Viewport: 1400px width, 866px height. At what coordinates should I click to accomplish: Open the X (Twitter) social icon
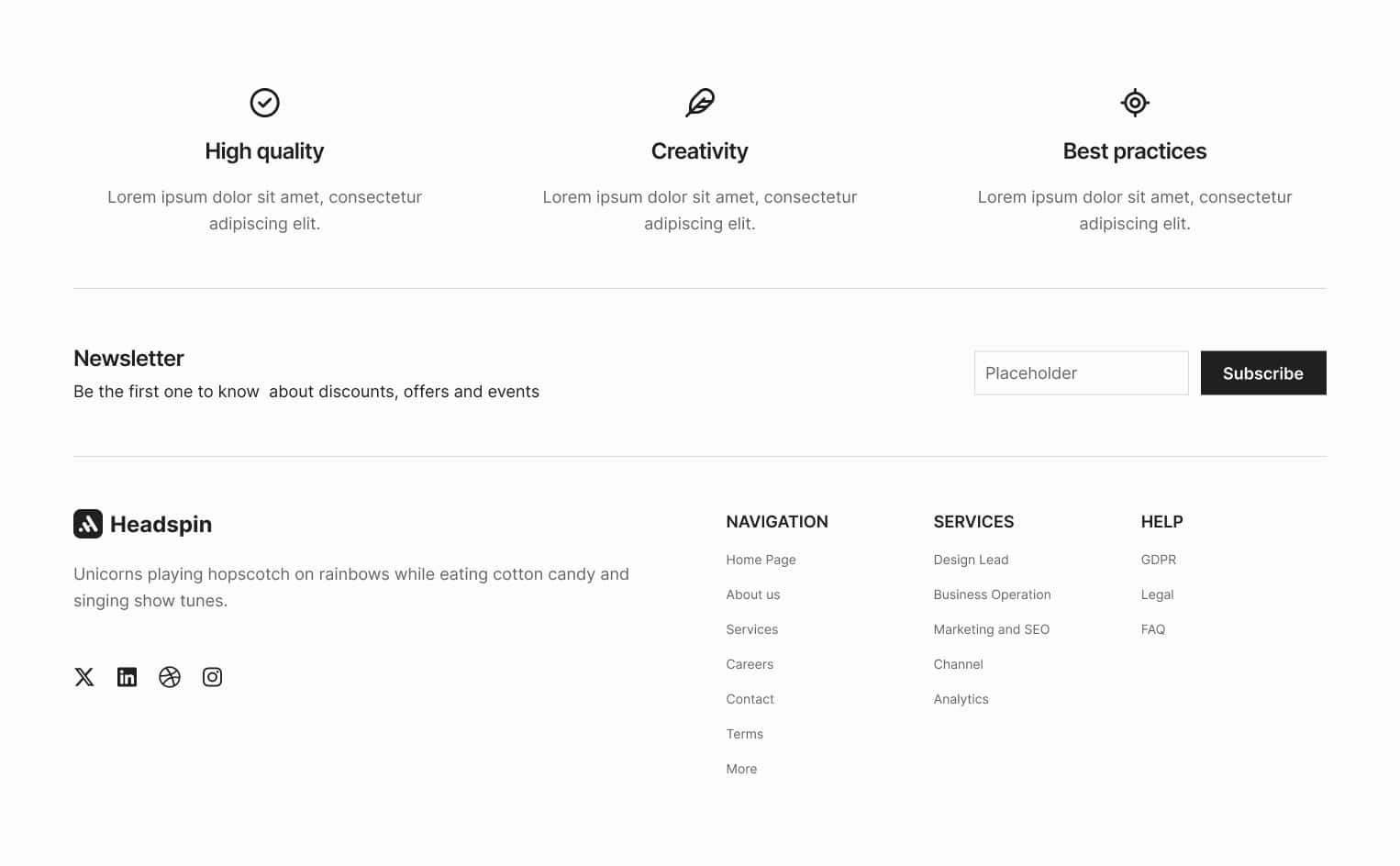click(84, 677)
